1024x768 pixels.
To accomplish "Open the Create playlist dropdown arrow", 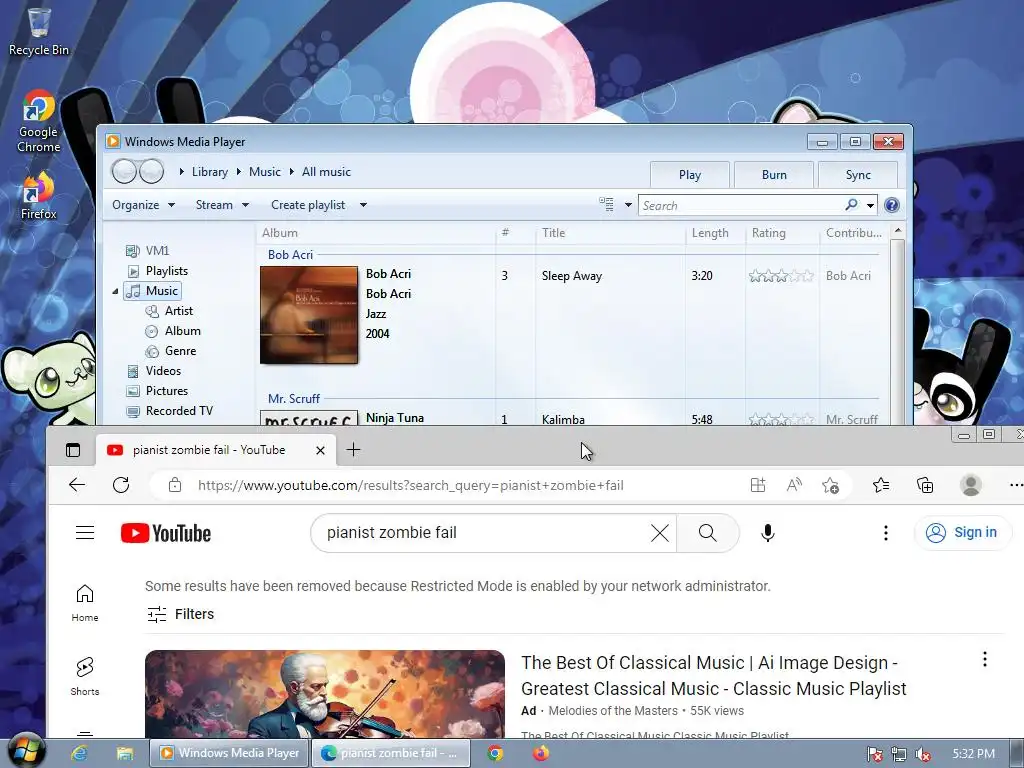I will click(363, 205).
